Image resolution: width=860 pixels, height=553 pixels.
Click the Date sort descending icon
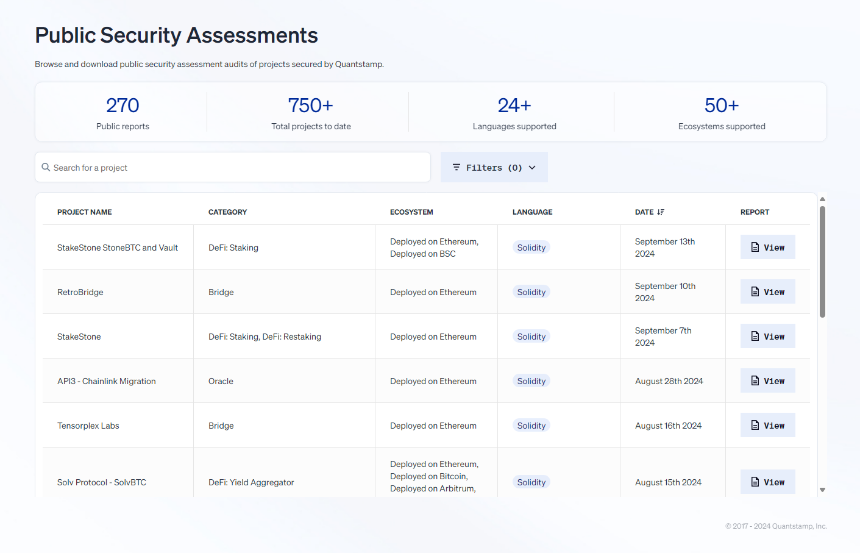(660, 212)
